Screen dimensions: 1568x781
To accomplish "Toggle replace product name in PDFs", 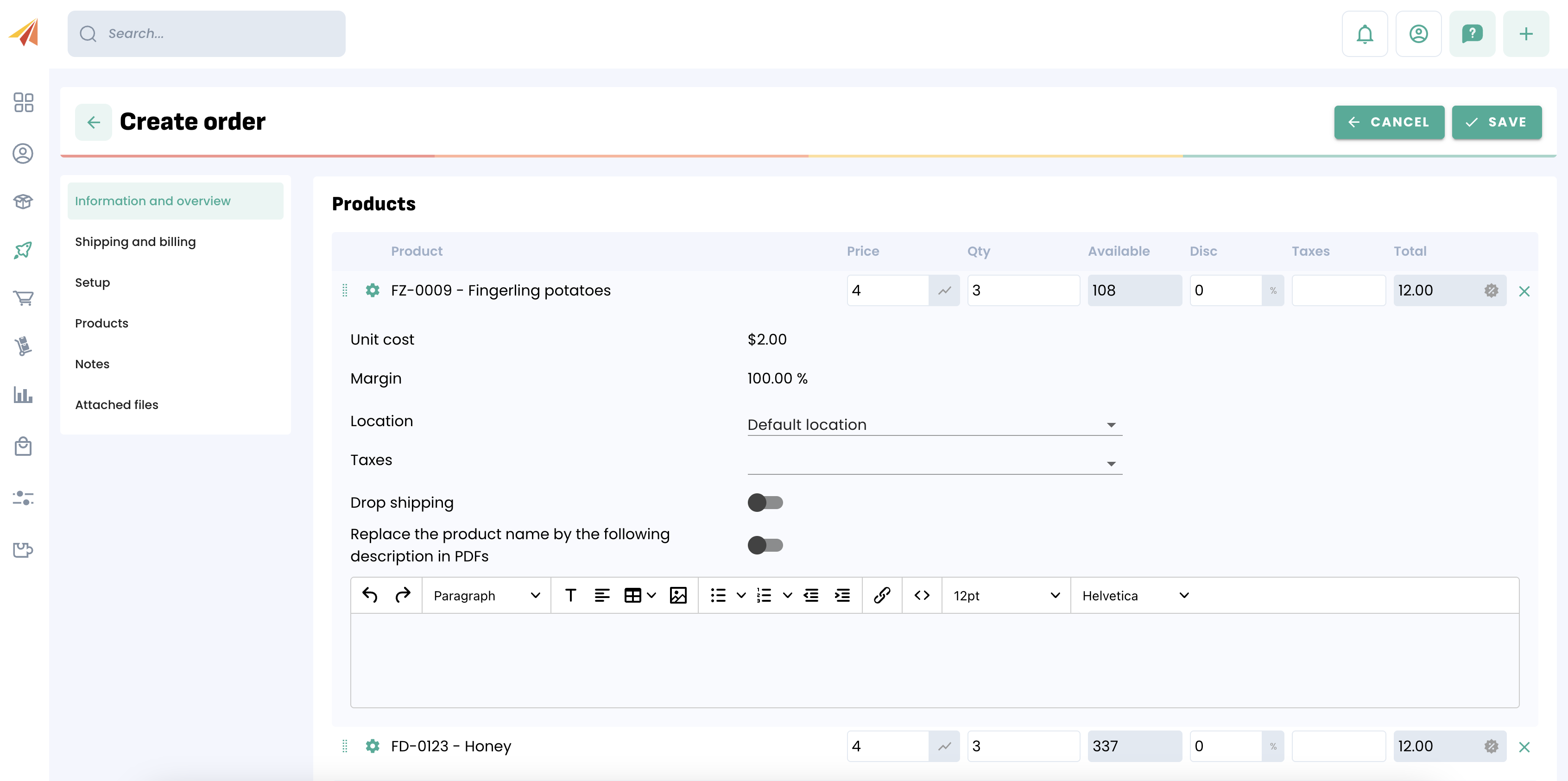I will point(765,545).
